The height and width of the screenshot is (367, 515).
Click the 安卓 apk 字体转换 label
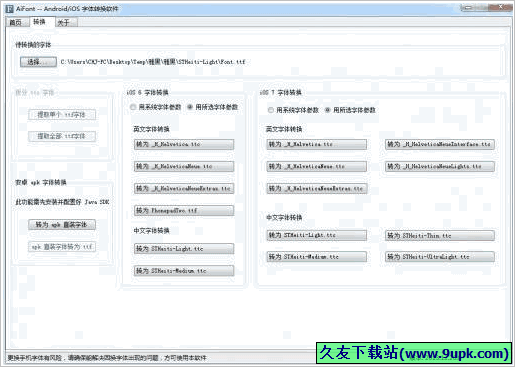click(41, 182)
